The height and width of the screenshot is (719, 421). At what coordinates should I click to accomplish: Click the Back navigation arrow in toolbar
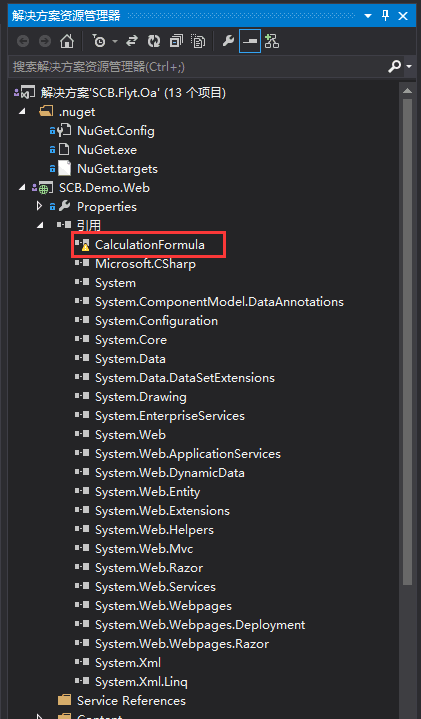click(23, 42)
